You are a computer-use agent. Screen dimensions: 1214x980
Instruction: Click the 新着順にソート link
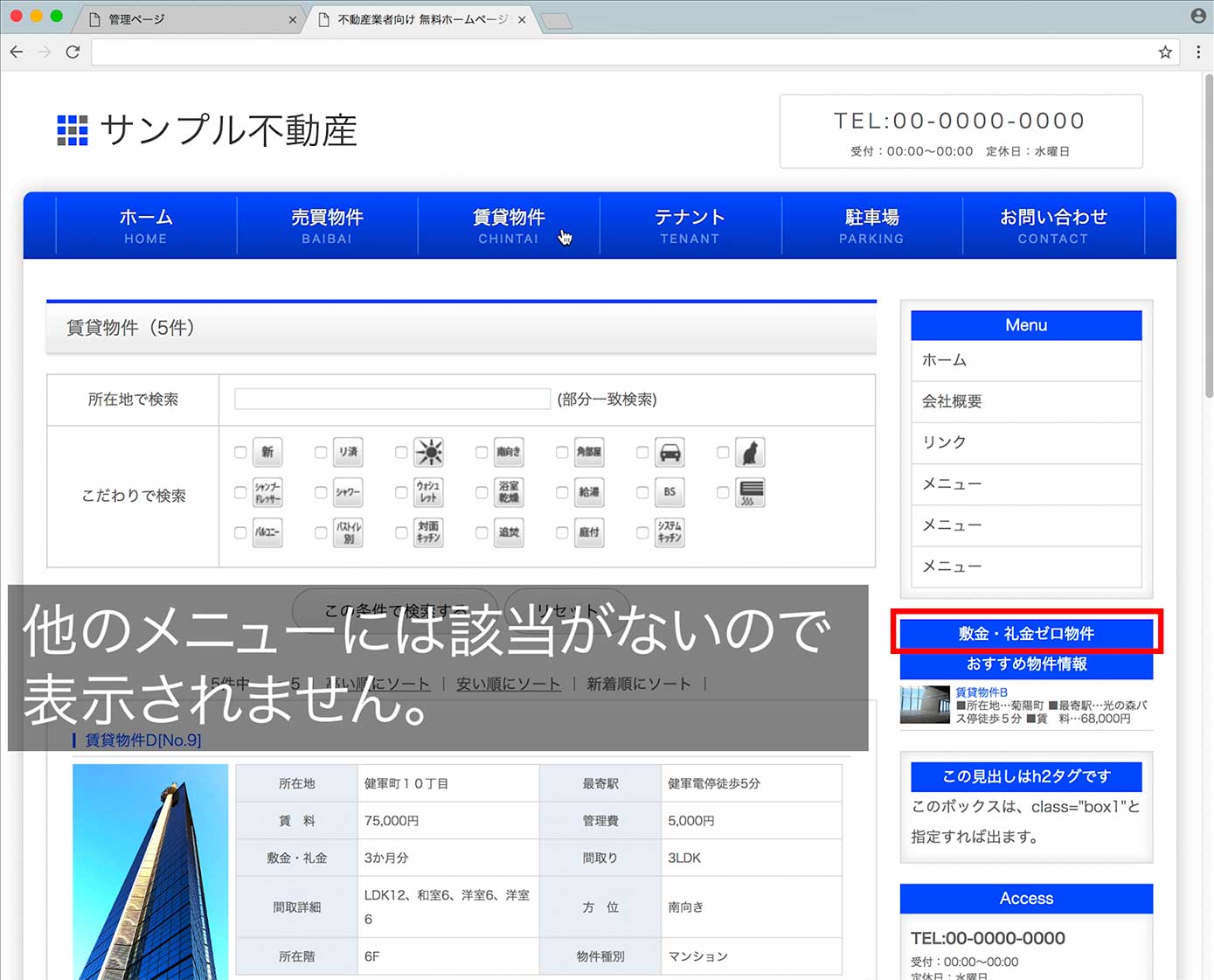tap(639, 684)
